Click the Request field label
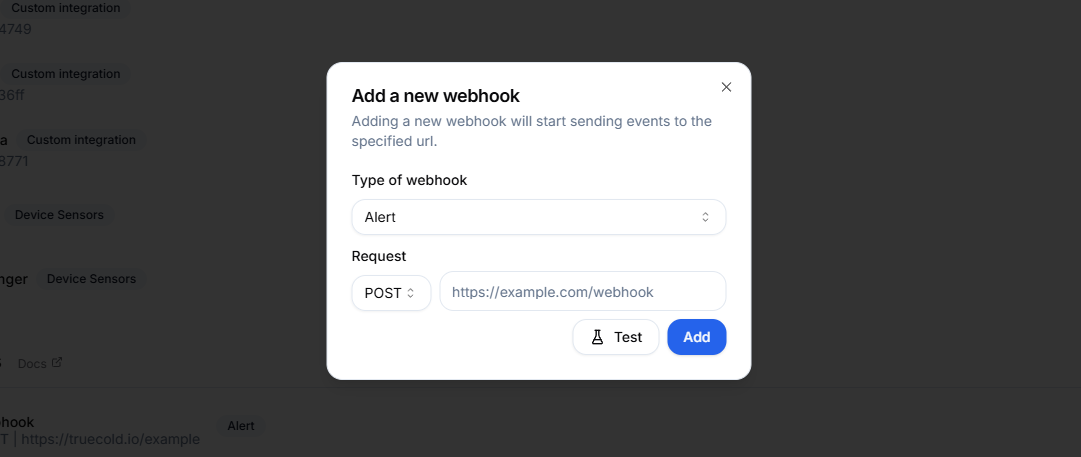 pos(378,256)
